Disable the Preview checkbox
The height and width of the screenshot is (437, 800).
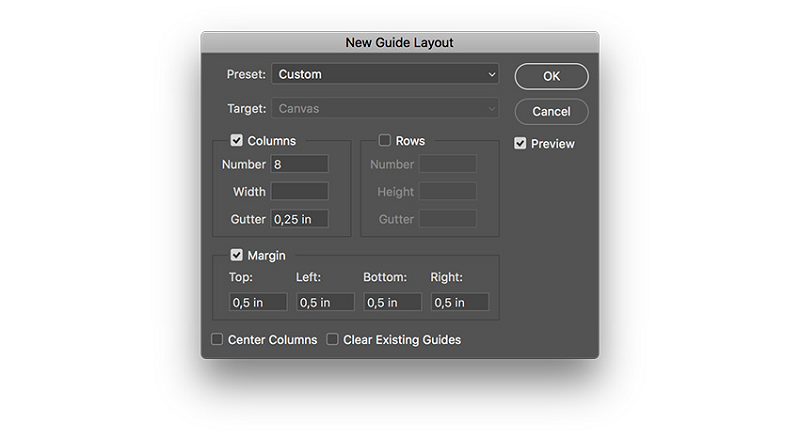pos(520,143)
